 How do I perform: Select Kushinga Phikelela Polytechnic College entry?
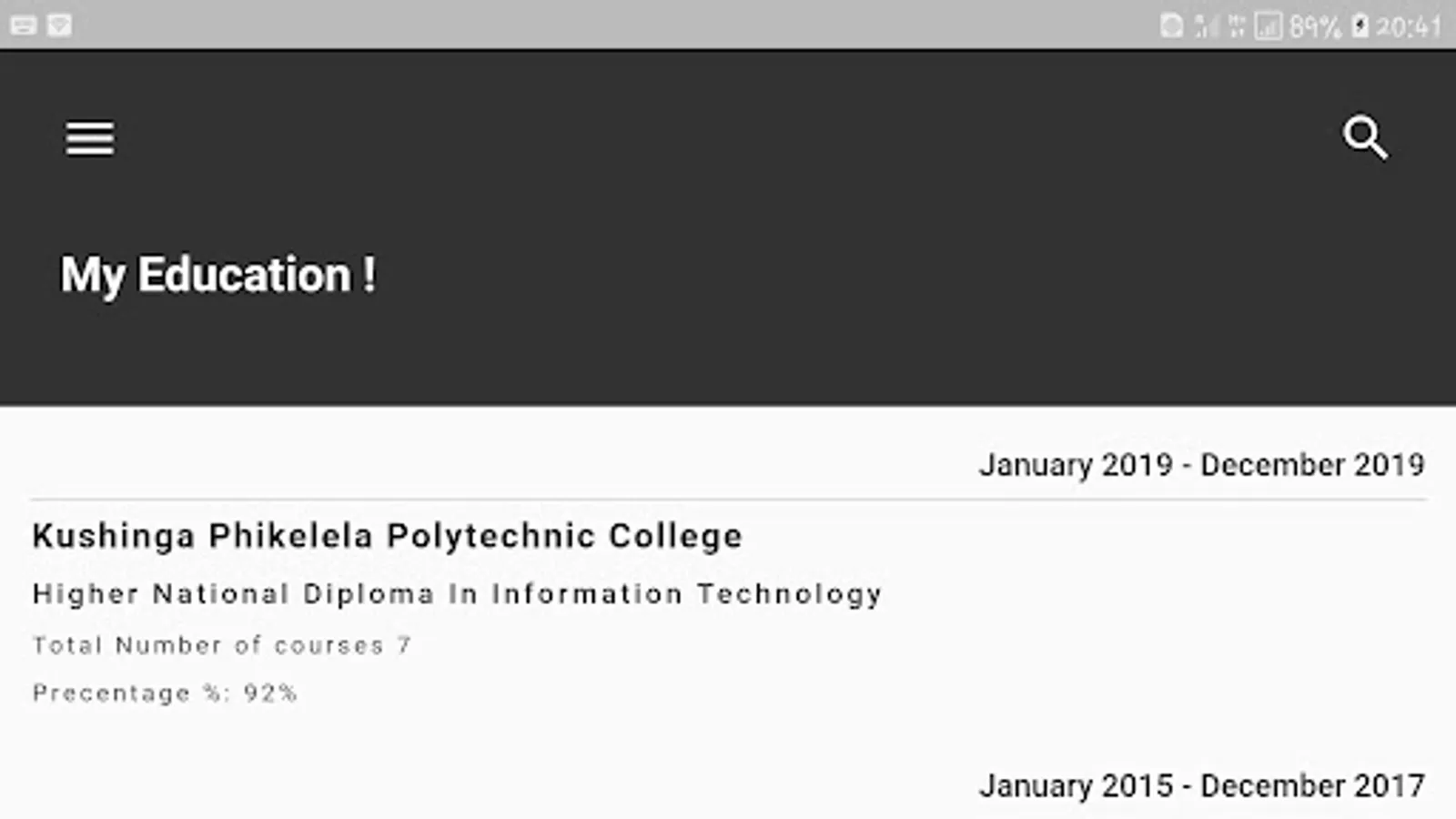[387, 536]
